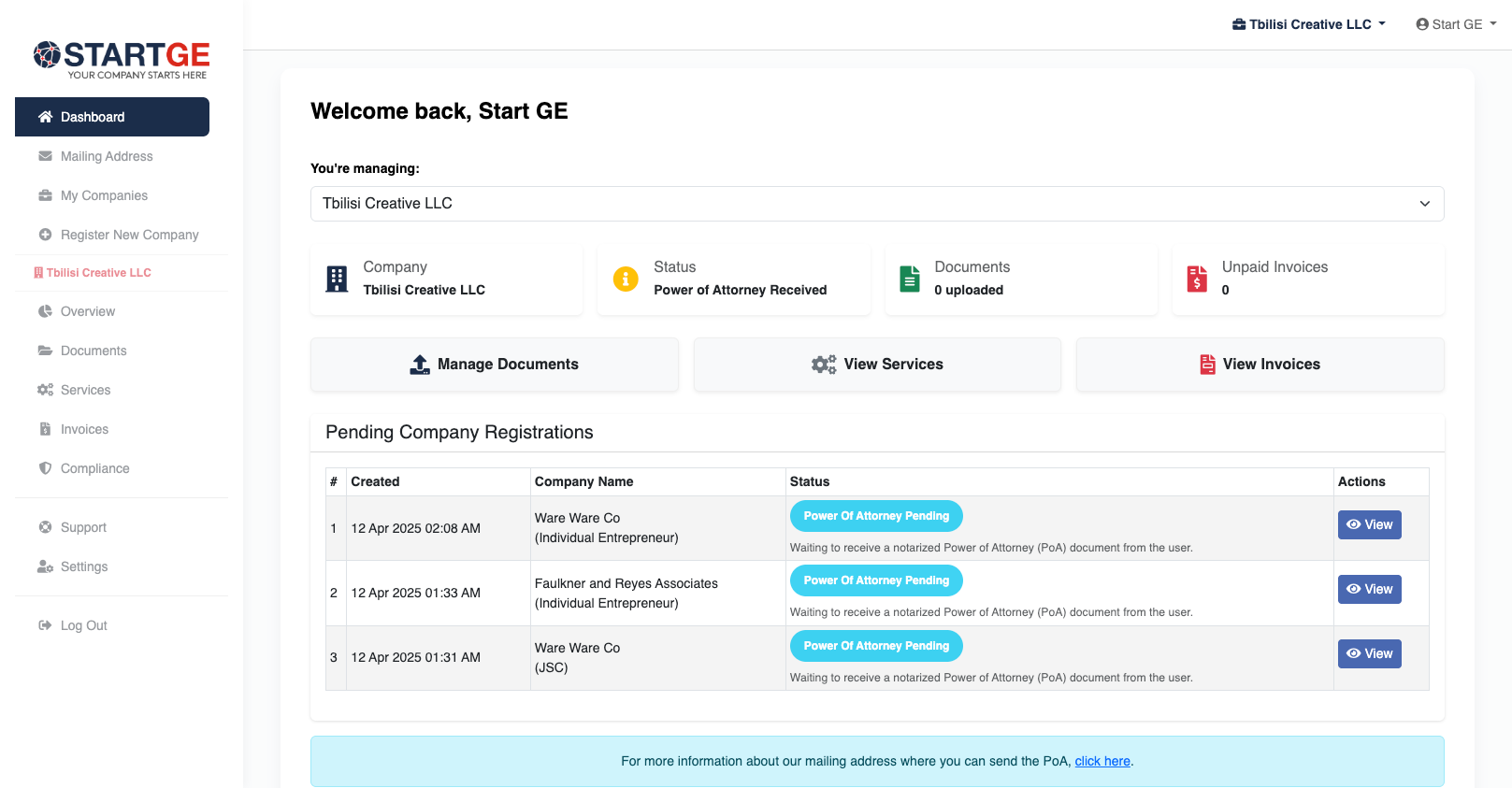The width and height of the screenshot is (1512, 788).
Task: Click the yellow Status info icon
Action: 626,279
